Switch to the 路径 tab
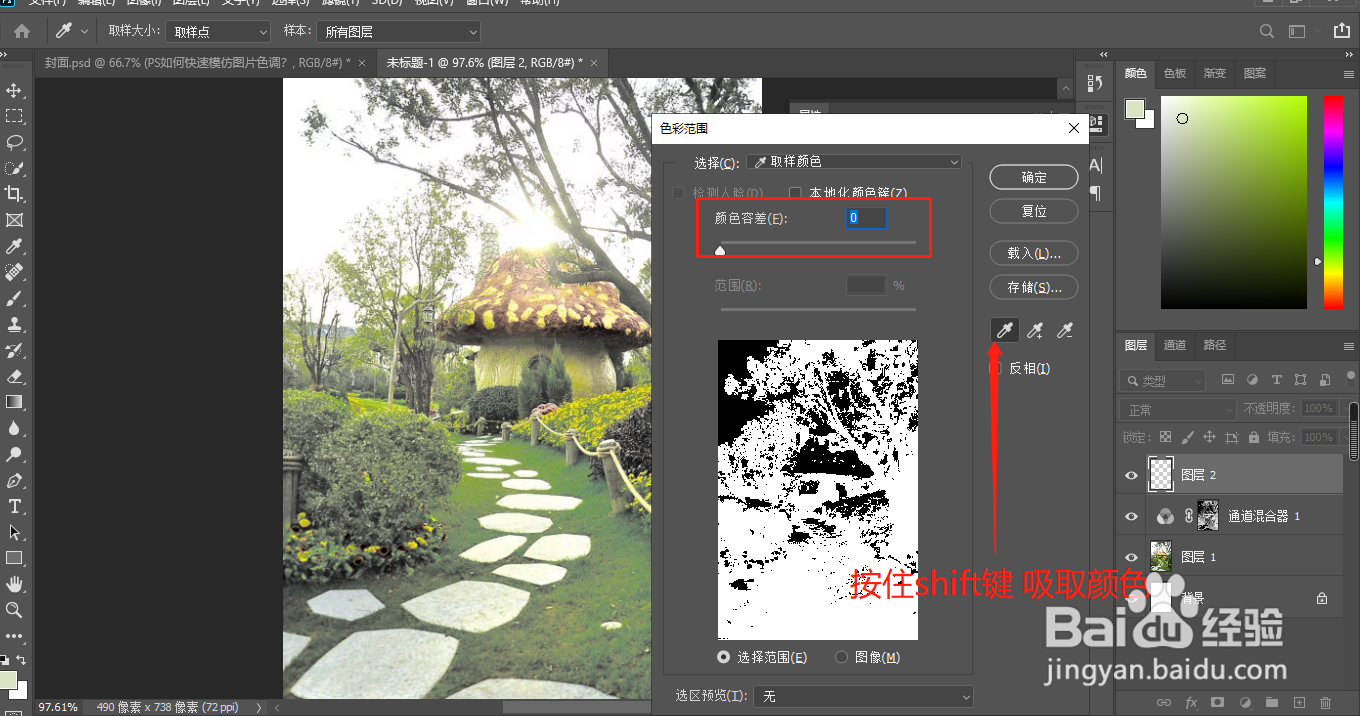The image size is (1360, 716). point(1215,345)
